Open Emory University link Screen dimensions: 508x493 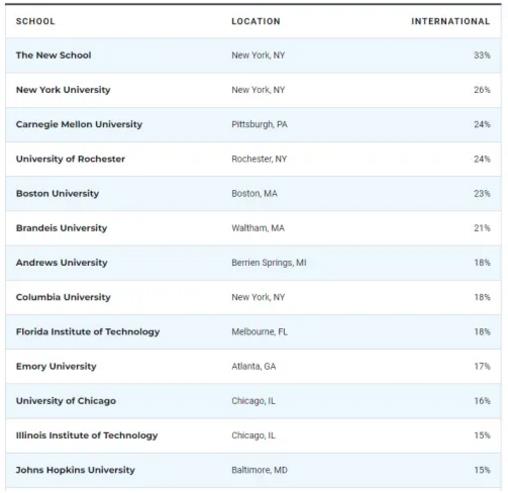point(56,366)
